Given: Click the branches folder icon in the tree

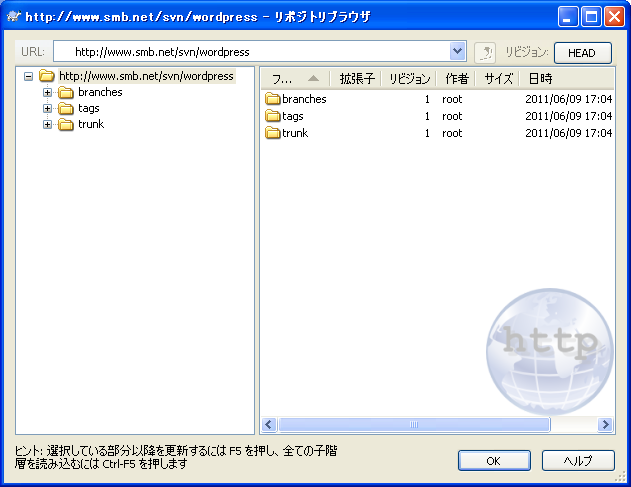Looking at the screenshot, I should coord(66,93).
